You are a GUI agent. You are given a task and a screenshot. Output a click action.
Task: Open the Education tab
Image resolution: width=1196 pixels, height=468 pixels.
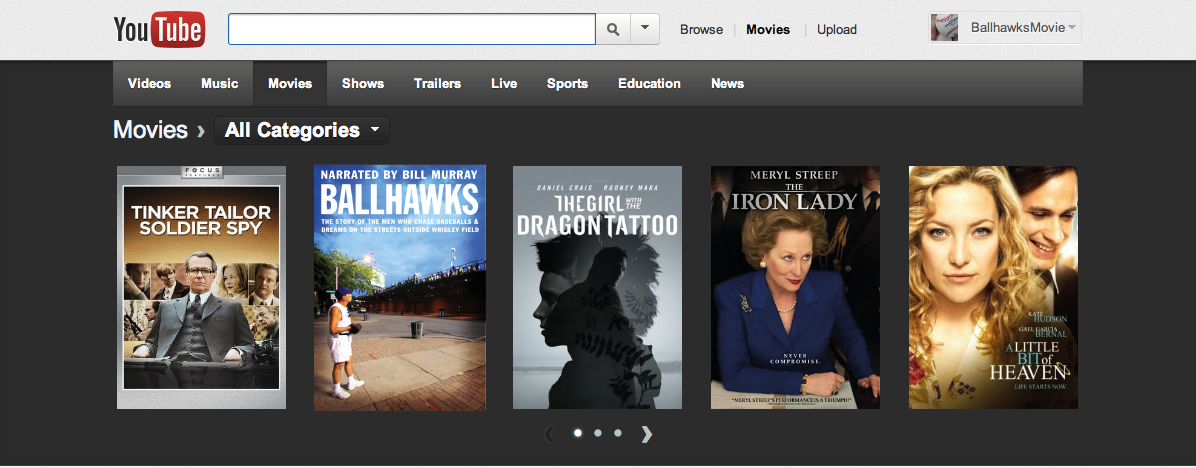tap(649, 84)
